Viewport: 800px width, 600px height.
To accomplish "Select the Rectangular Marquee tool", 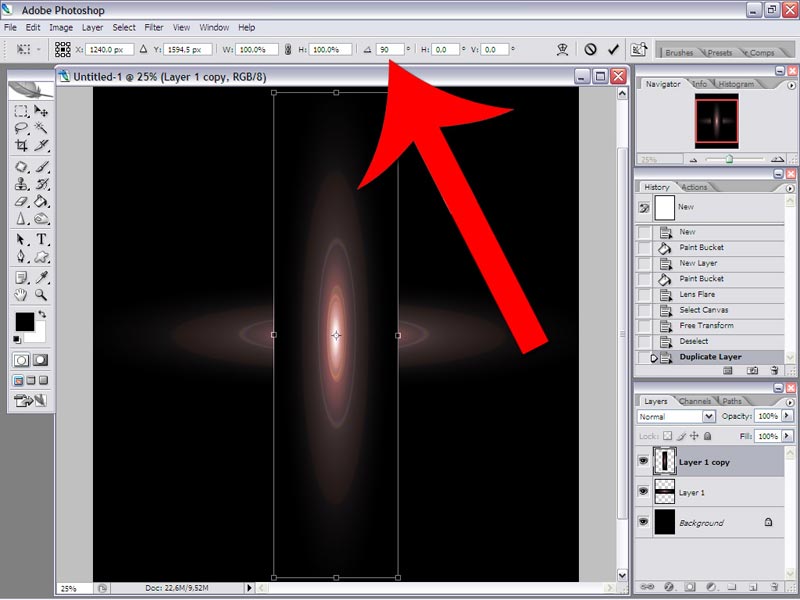I will point(21,111).
